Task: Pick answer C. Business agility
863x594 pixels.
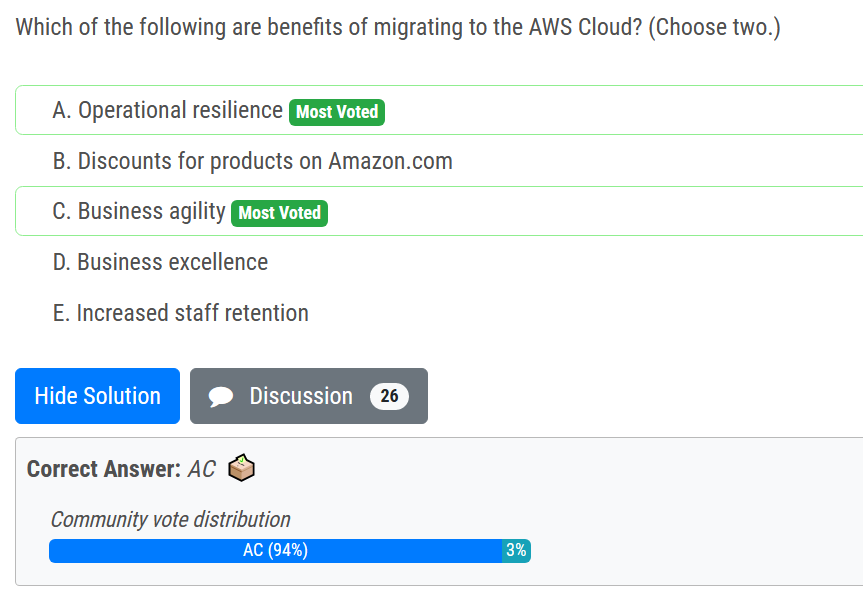Action: (x=140, y=212)
